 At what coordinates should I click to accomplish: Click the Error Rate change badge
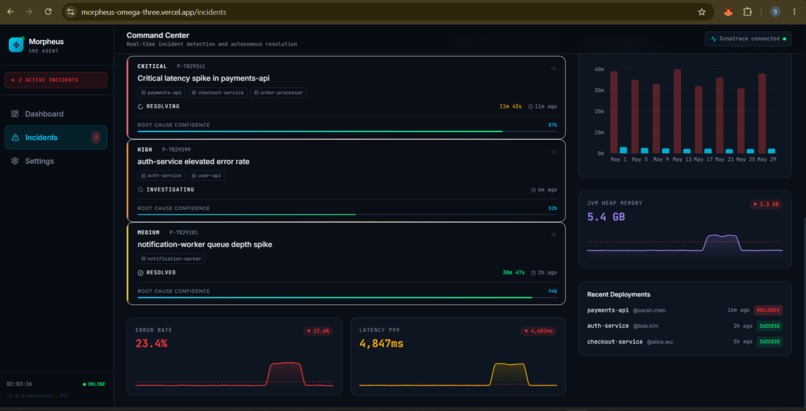tap(318, 331)
